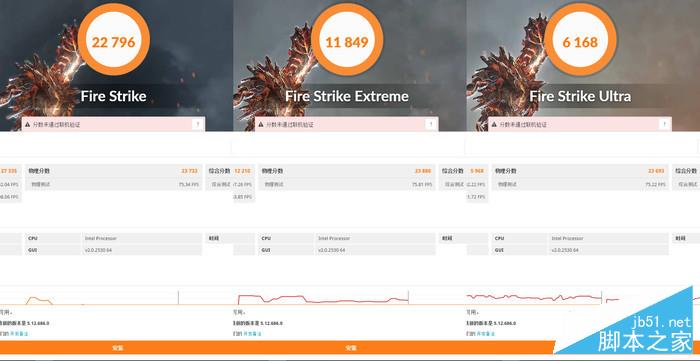Click the physics score value 23 880
The image size is (700, 361).
coord(423,171)
